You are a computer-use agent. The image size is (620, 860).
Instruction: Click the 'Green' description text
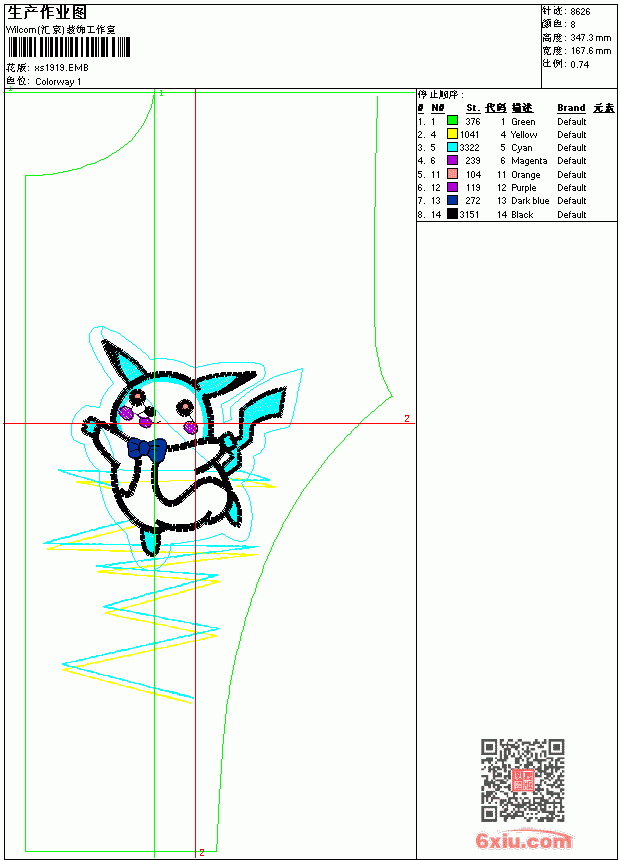[x=523, y=122]
